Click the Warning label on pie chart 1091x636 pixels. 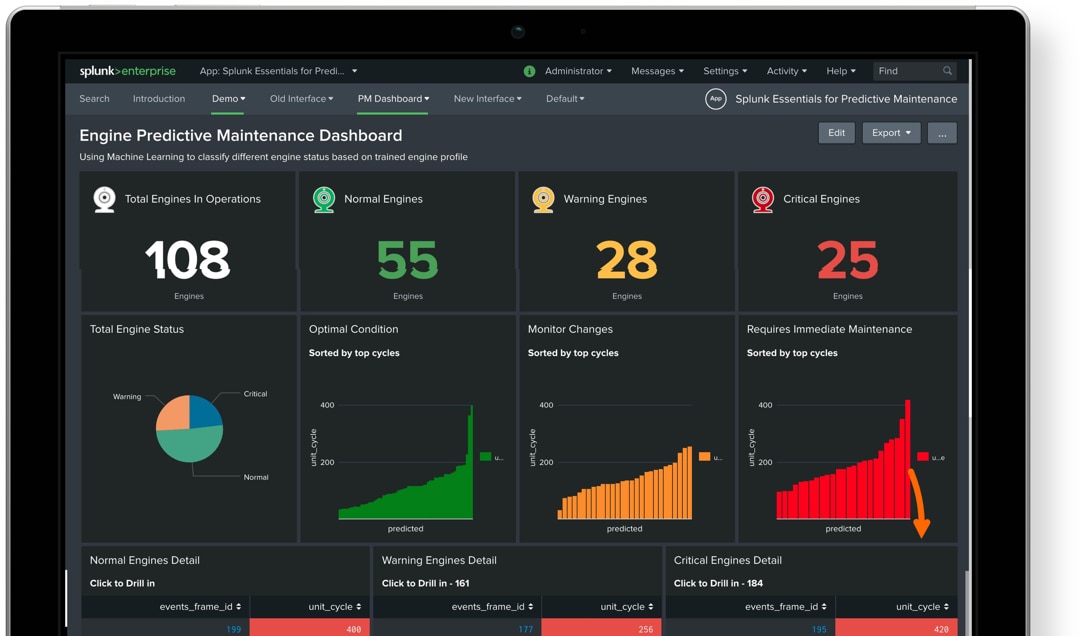(127, 397)
